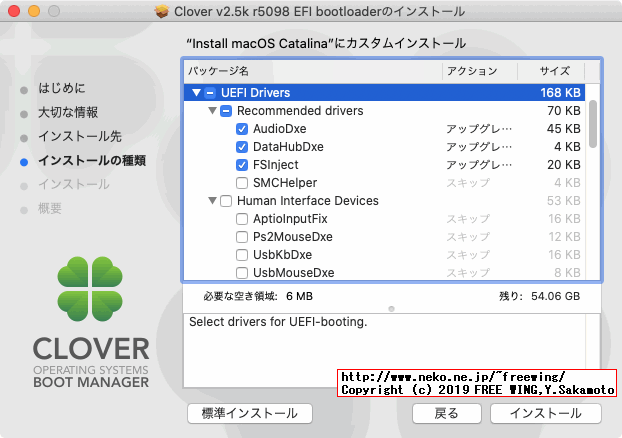Select the UsbMouseDxe row label
Viewport: 622px width, 438px height.
[294, 273]
